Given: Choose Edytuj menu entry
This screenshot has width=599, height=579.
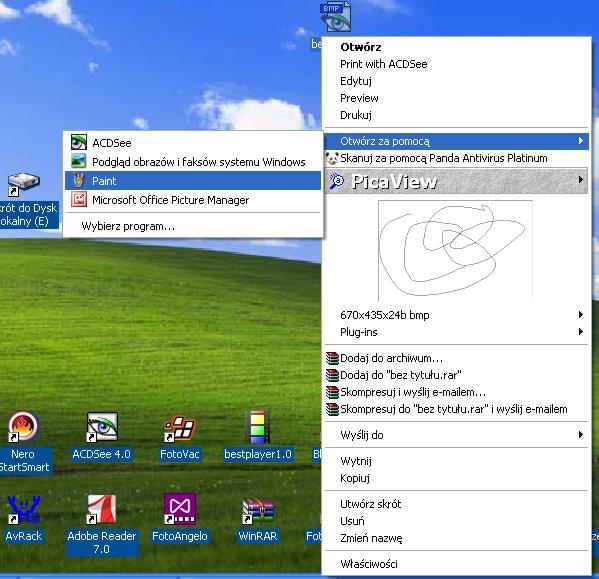Looking at the screenshot, I should (456, 81).
